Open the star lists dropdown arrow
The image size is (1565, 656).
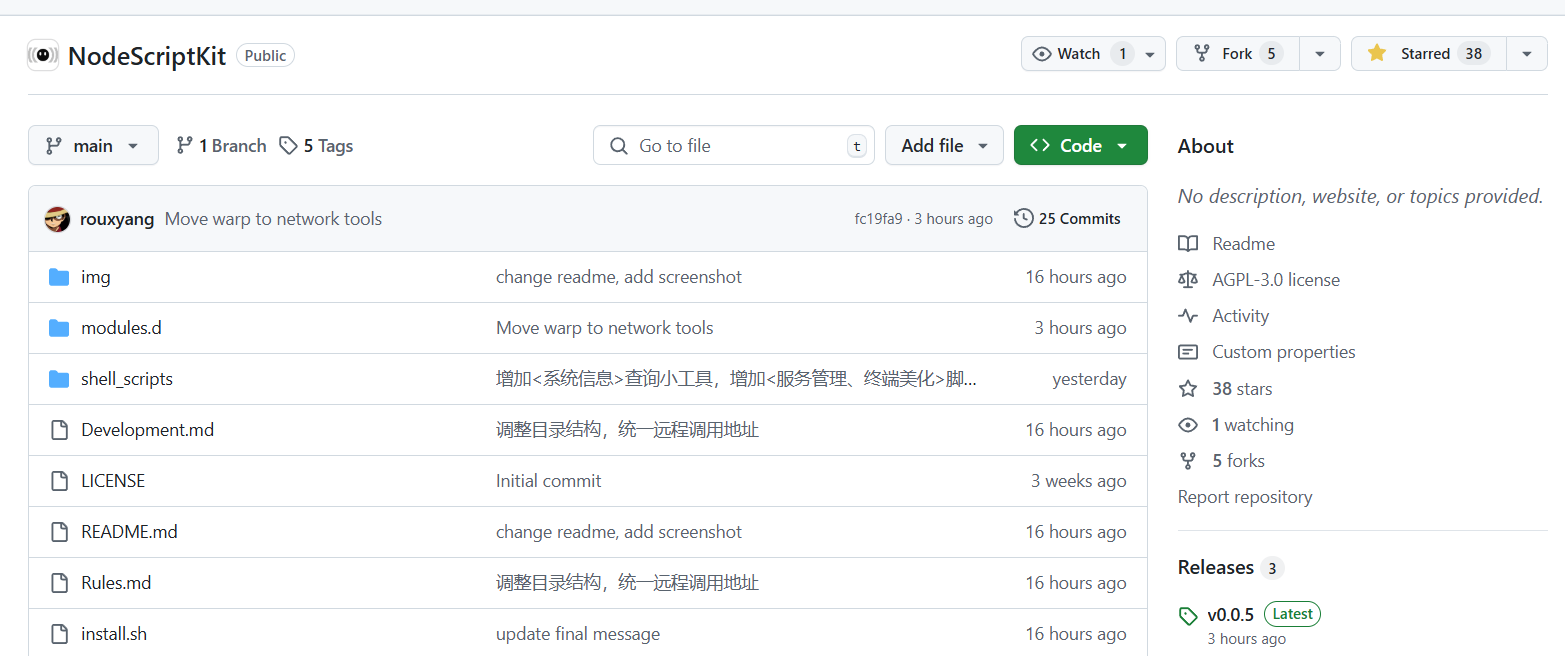pyautogui.click(x=1527, y=54)
